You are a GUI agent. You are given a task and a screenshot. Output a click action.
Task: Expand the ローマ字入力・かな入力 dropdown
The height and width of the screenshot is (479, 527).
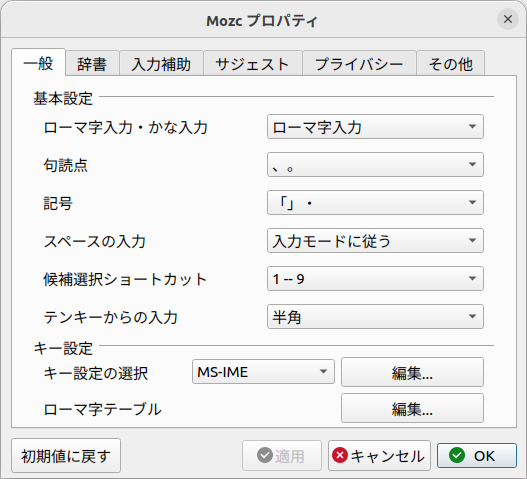[375, 127]
